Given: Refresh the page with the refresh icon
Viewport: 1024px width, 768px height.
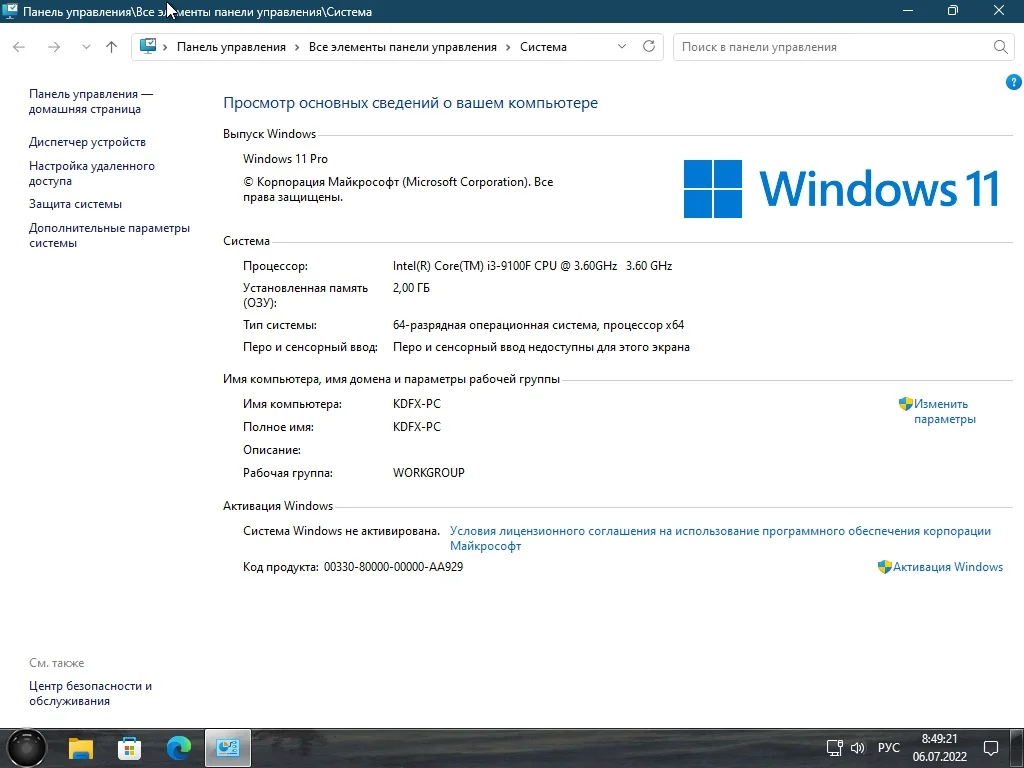Looking at the screenshot, I should click(x=648, y=46).
